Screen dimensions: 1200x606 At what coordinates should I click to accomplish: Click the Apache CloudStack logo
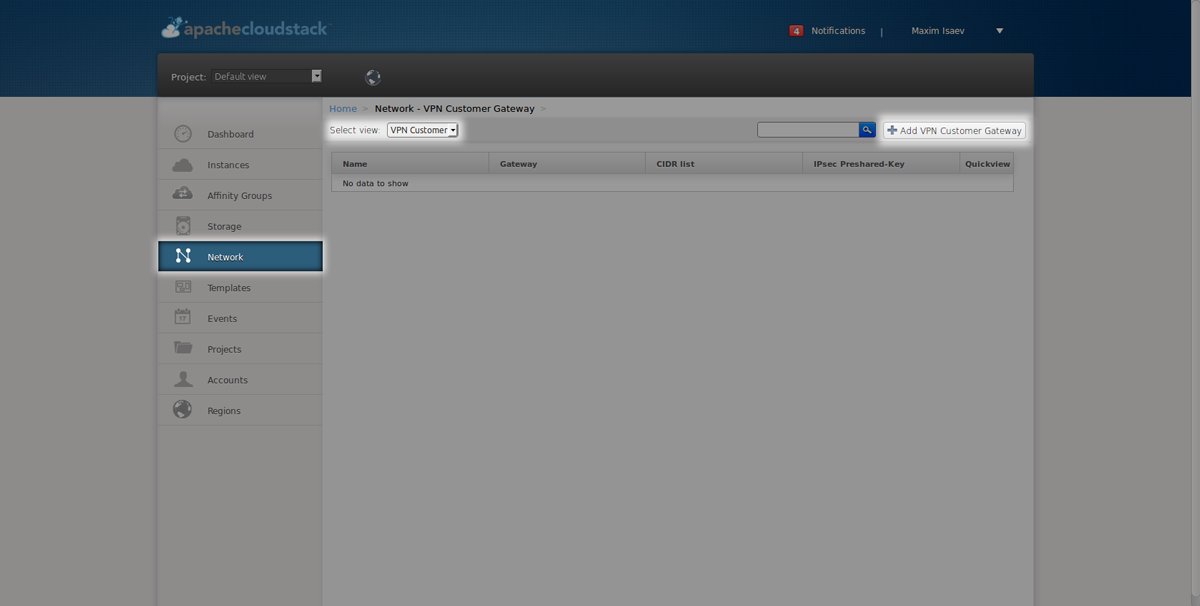click(244, 29)
